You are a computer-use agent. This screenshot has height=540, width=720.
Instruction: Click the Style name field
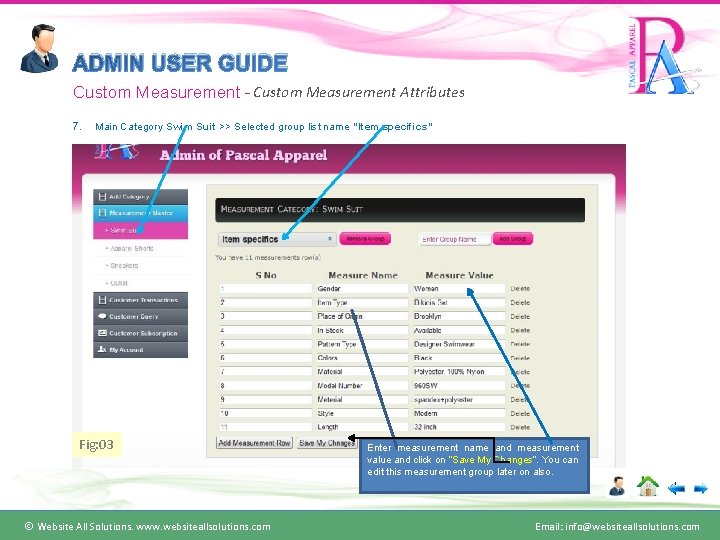click(x=361, y=413)
